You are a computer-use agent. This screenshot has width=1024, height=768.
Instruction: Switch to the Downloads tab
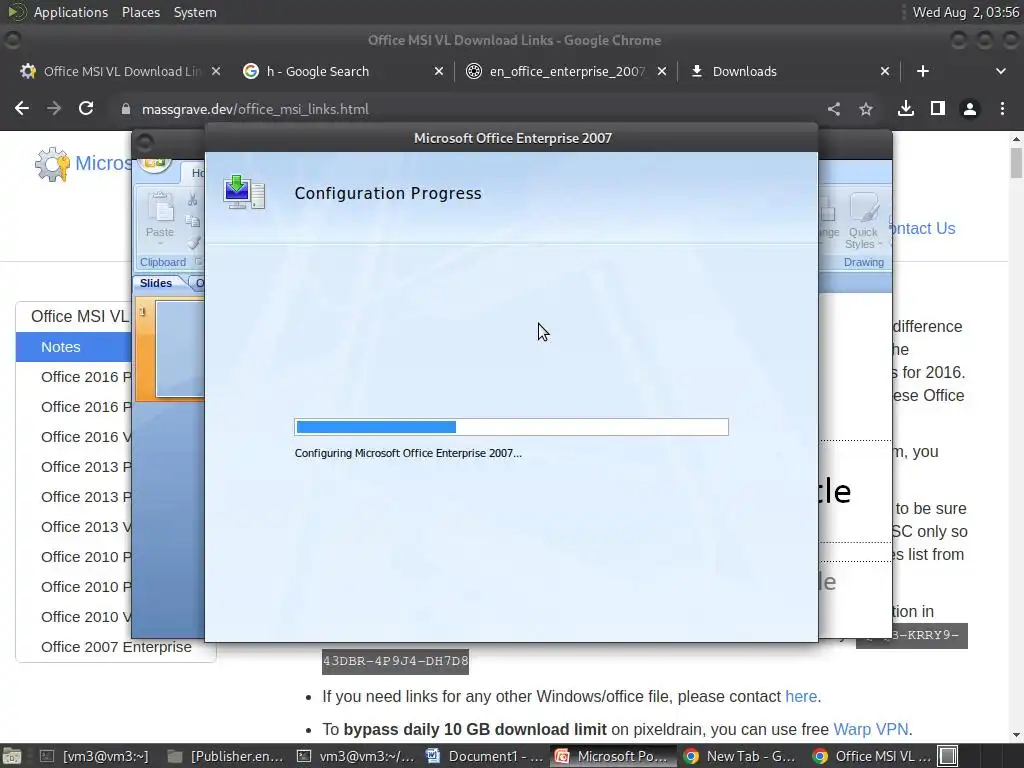784,71
